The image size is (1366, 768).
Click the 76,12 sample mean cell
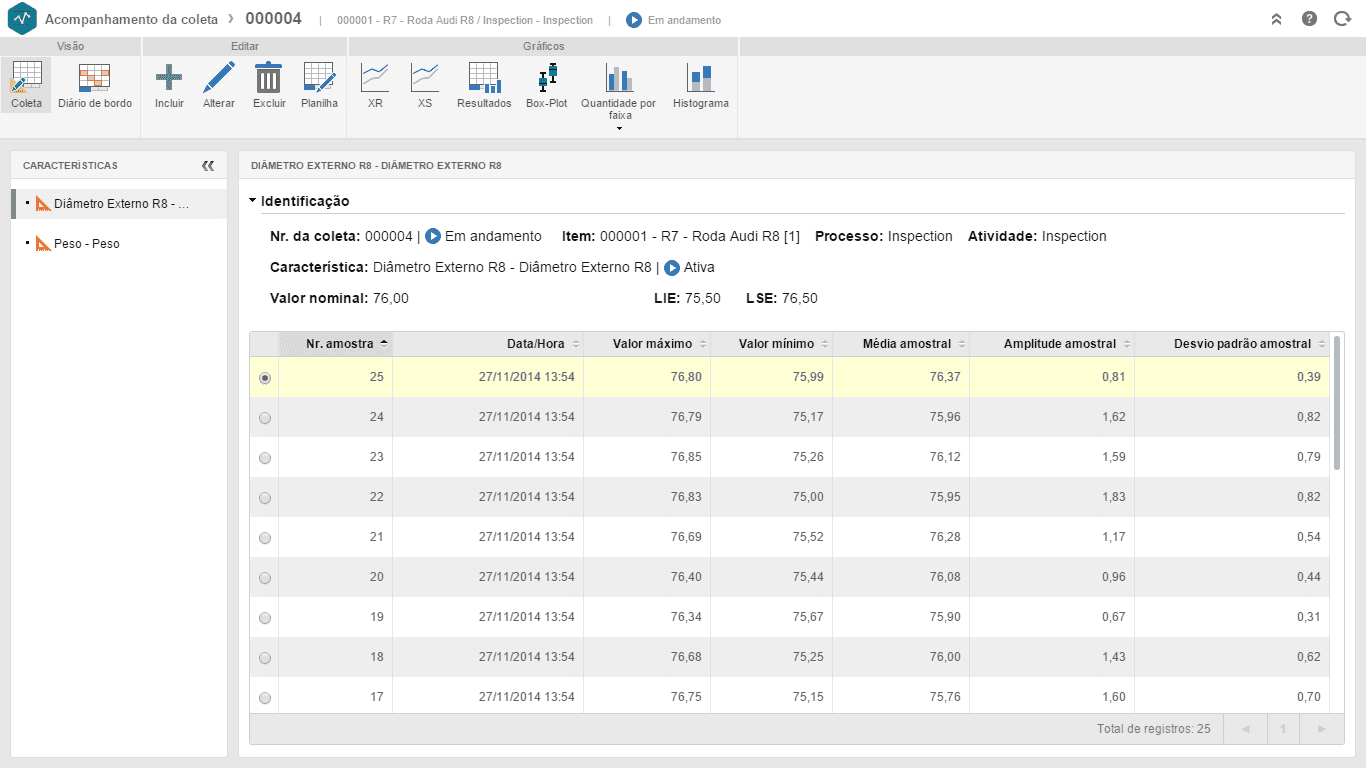(901, 457)
